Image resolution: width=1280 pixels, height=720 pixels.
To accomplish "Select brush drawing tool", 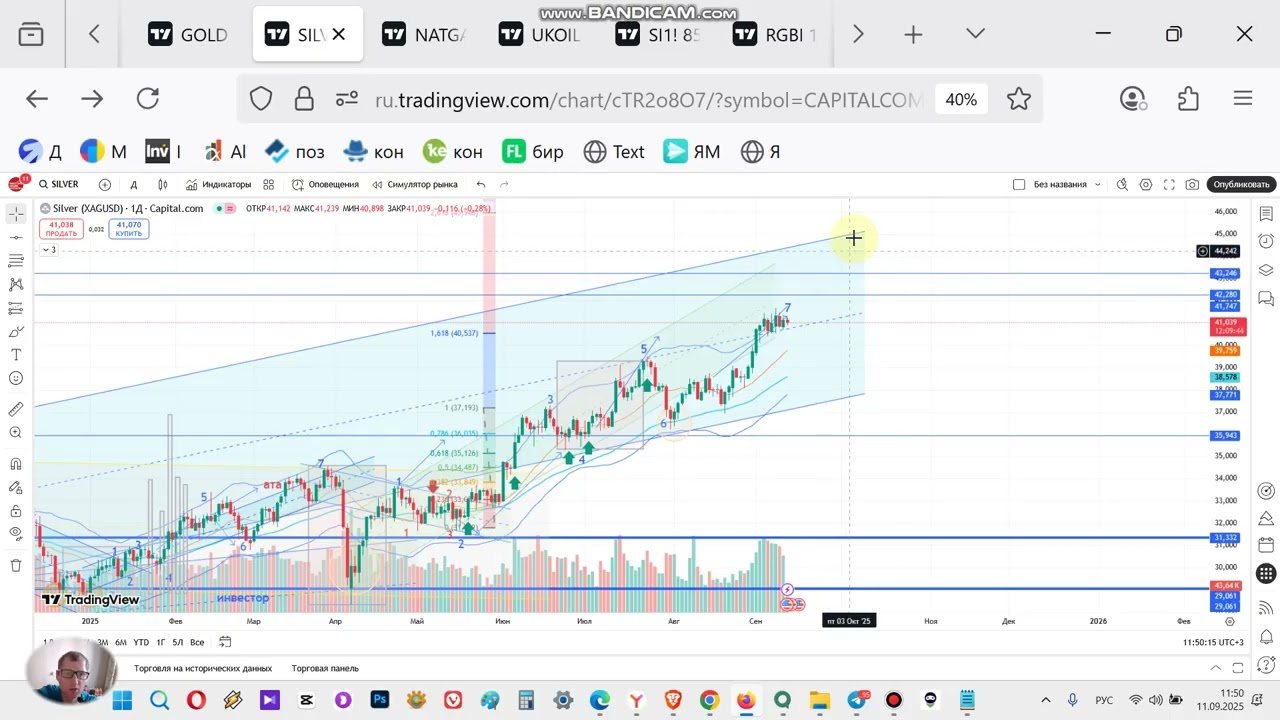I will click(x=16, y=332).
